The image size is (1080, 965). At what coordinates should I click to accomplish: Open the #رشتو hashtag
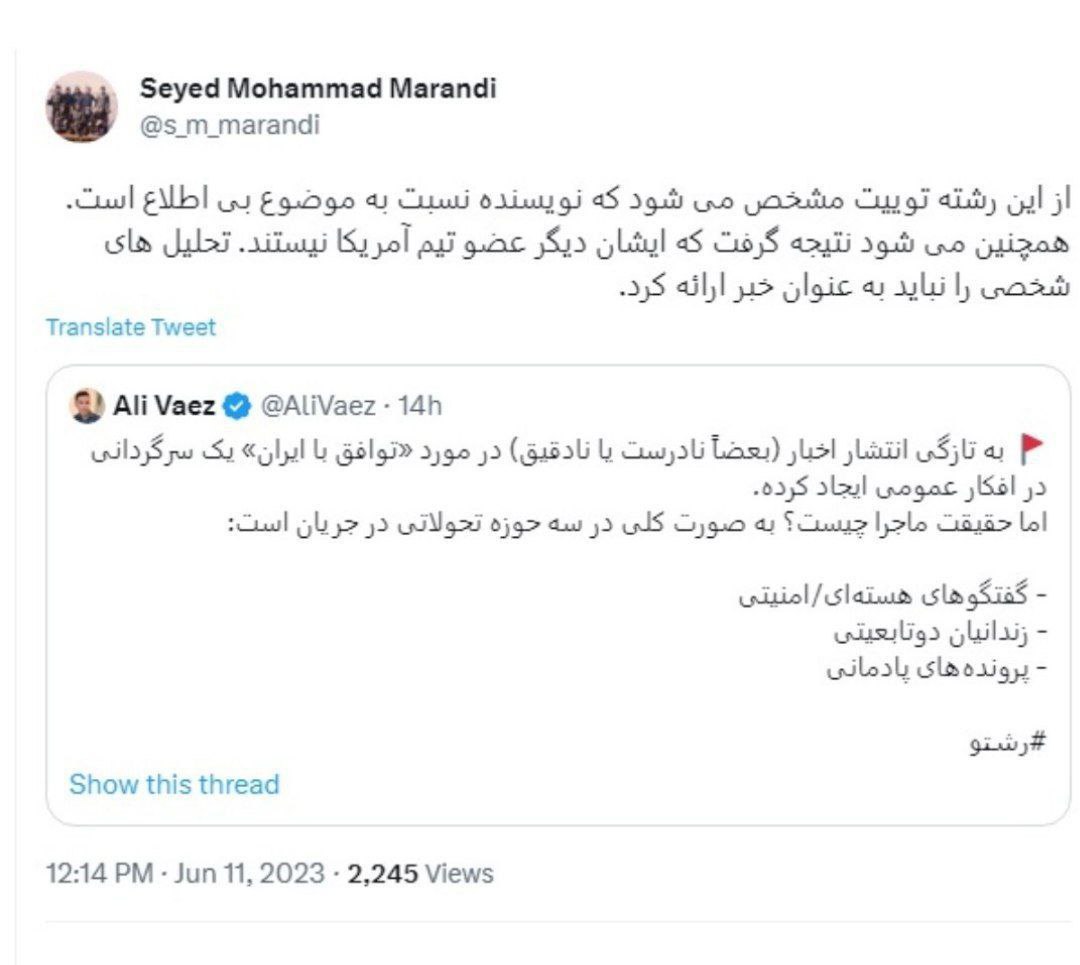click(1008, 743)
